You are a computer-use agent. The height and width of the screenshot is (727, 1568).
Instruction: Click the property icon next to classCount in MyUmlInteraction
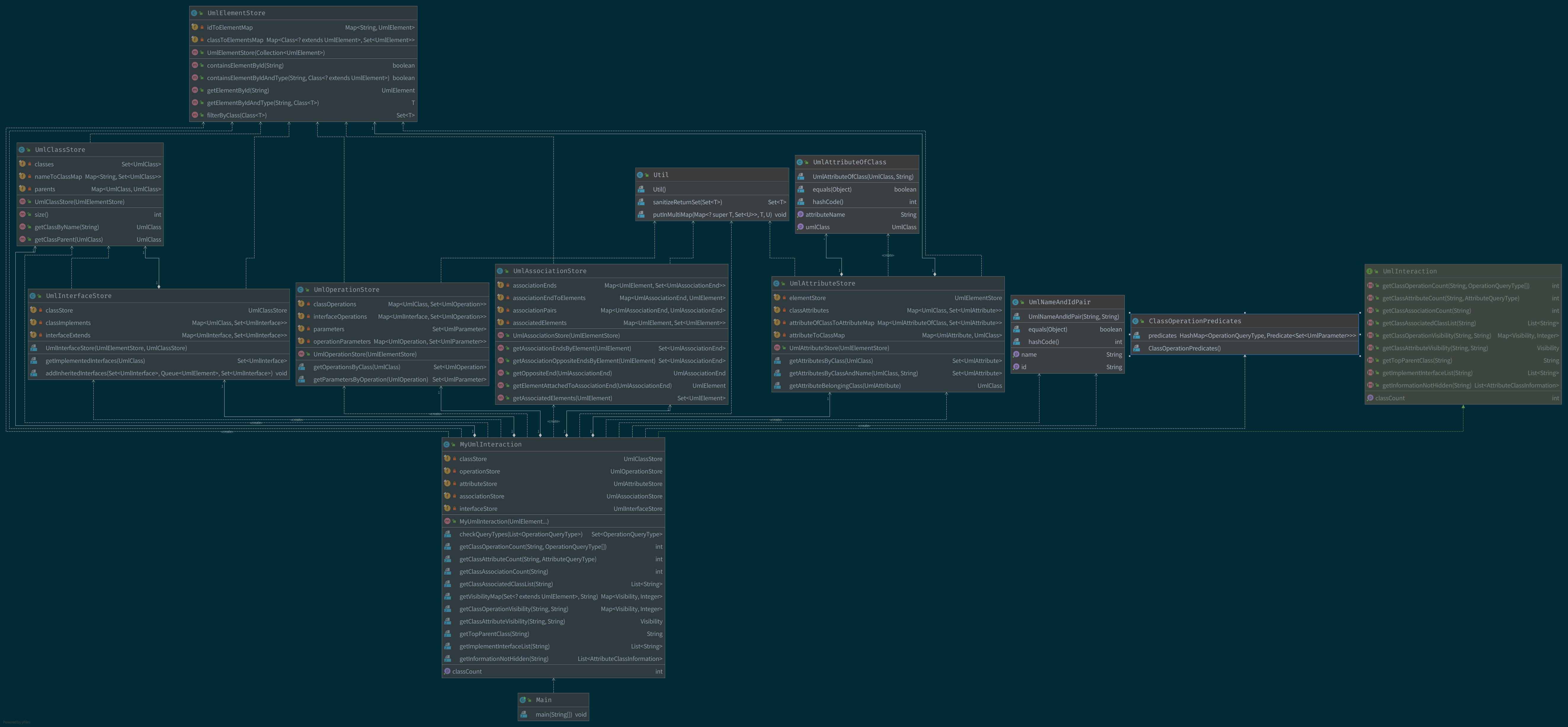tap(447, 672)
